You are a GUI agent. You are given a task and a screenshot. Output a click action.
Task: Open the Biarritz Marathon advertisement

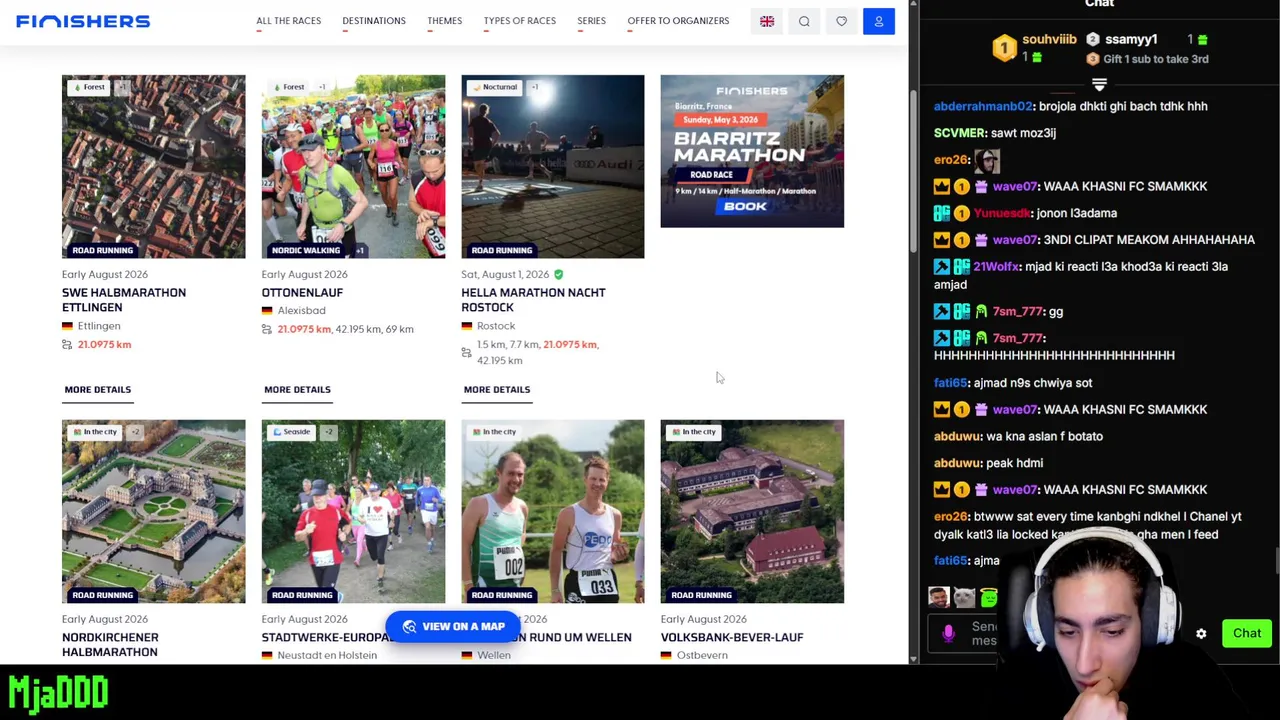(752, 151)
